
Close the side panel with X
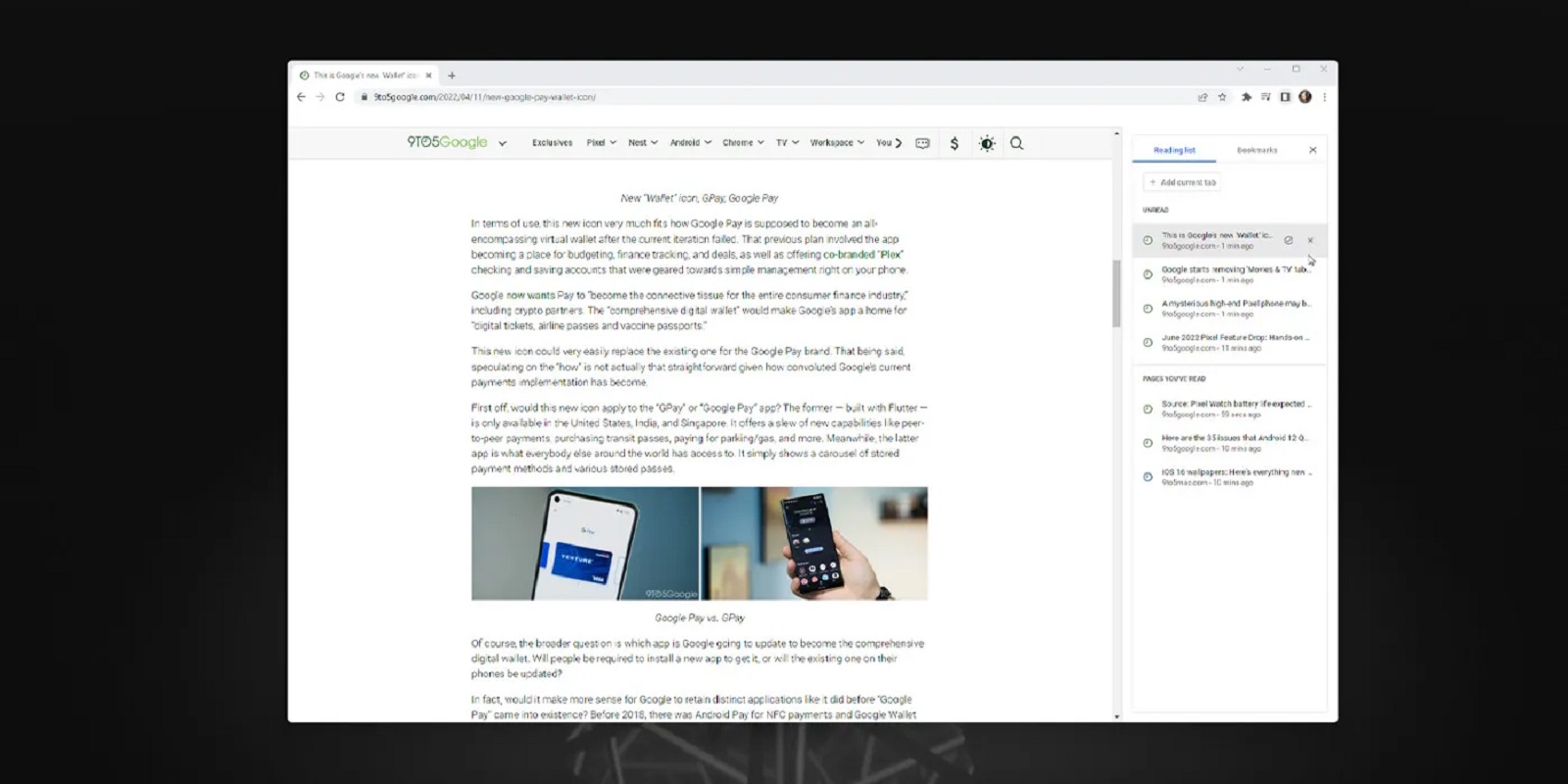pyautogui.click(x=1313, y=150)
